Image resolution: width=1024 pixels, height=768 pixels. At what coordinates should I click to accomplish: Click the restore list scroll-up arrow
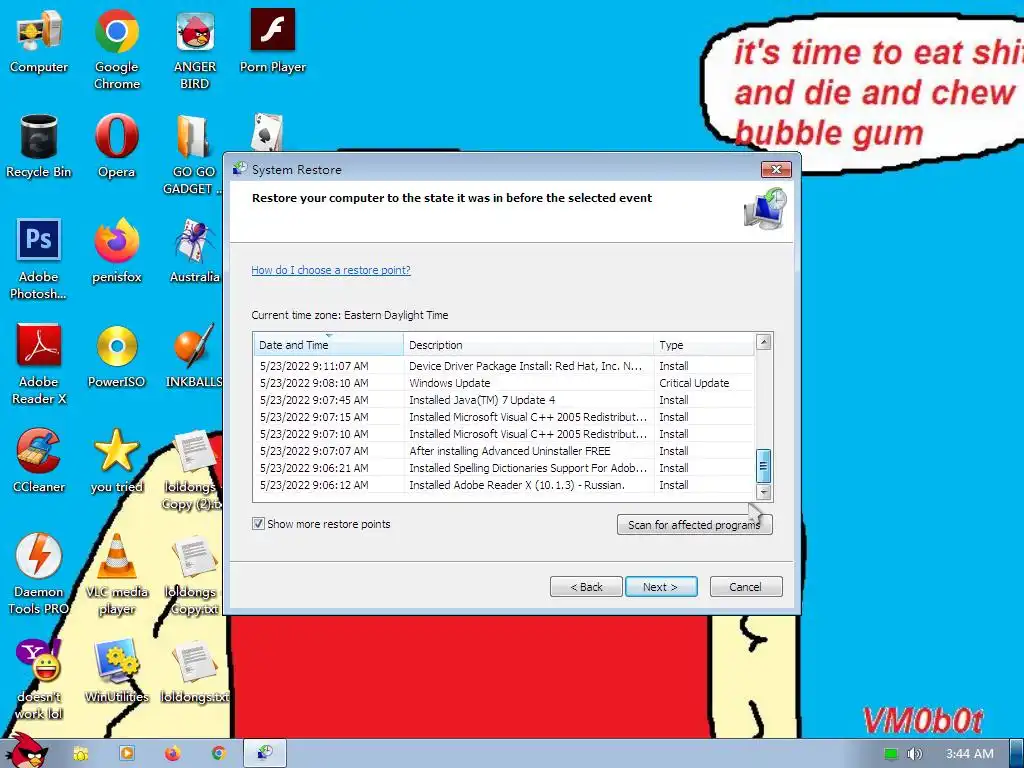pos(763,342)
